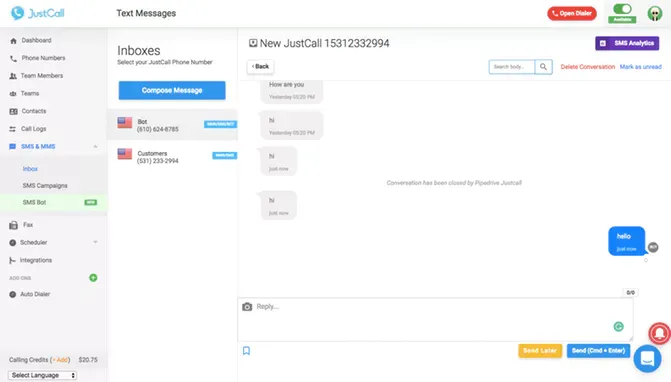Click the Send (Cmd + Enter) button

pyautogui.click(x=598, y=351)
